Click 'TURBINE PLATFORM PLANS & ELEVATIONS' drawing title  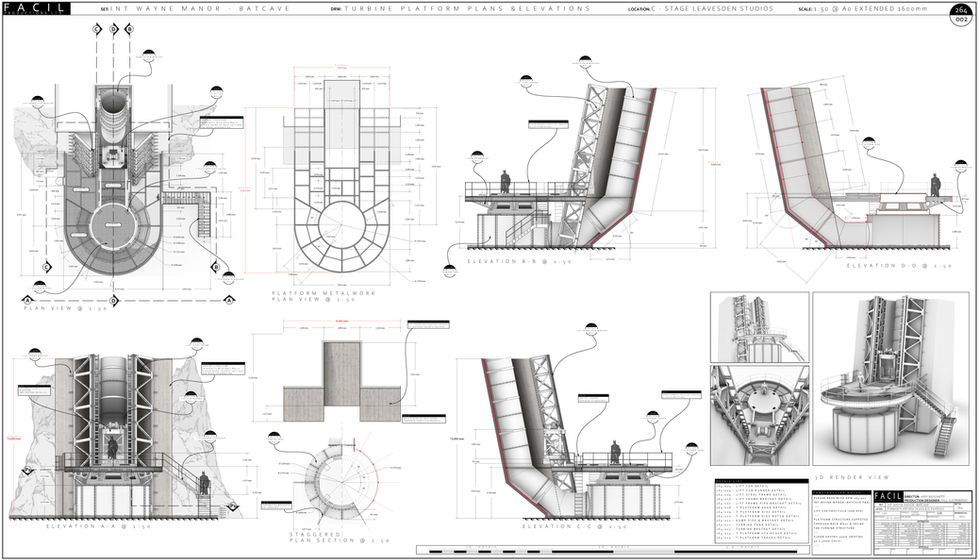point(467,9)
